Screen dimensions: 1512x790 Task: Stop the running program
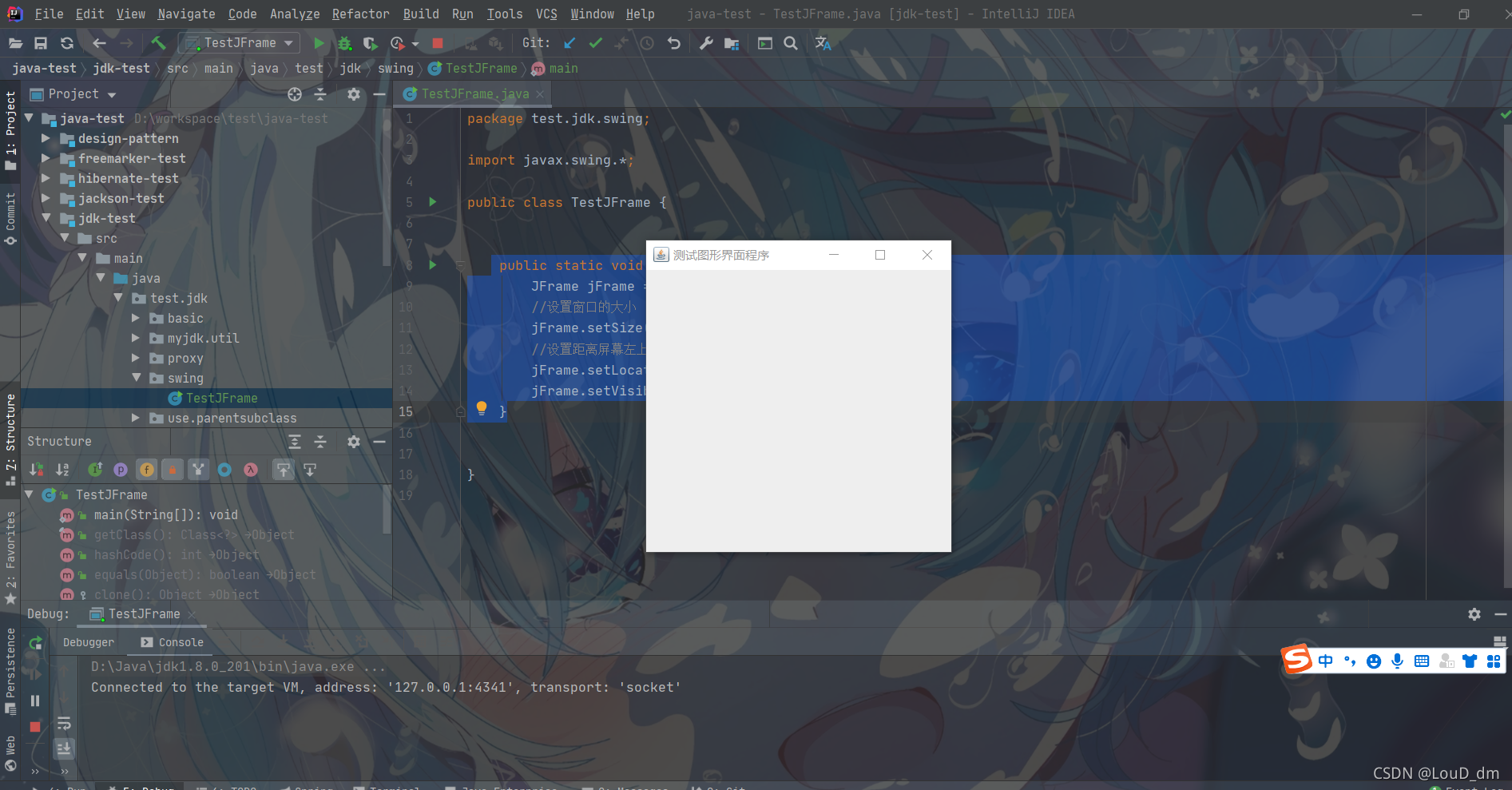(x=437, y=43)
